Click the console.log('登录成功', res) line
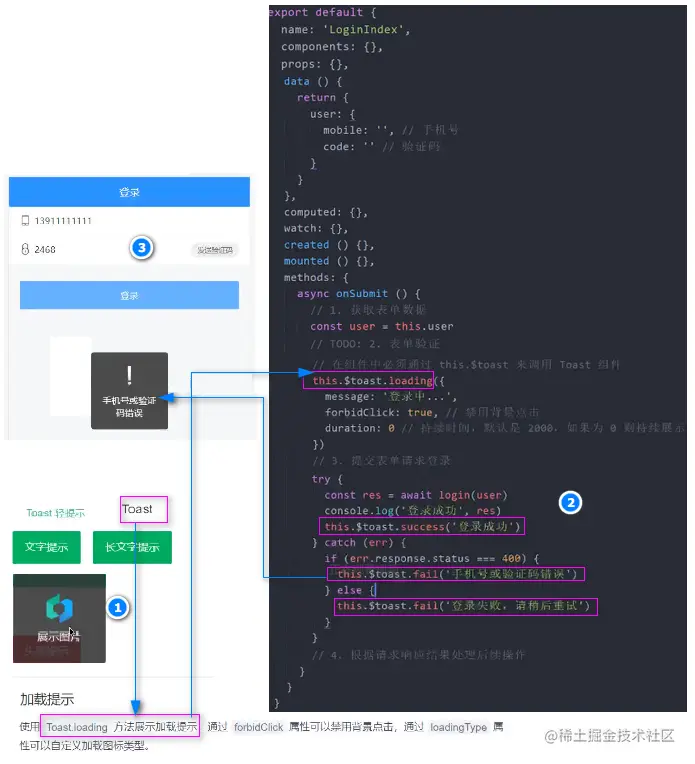This screenshot has width=695, height=764. click(412, 510)
